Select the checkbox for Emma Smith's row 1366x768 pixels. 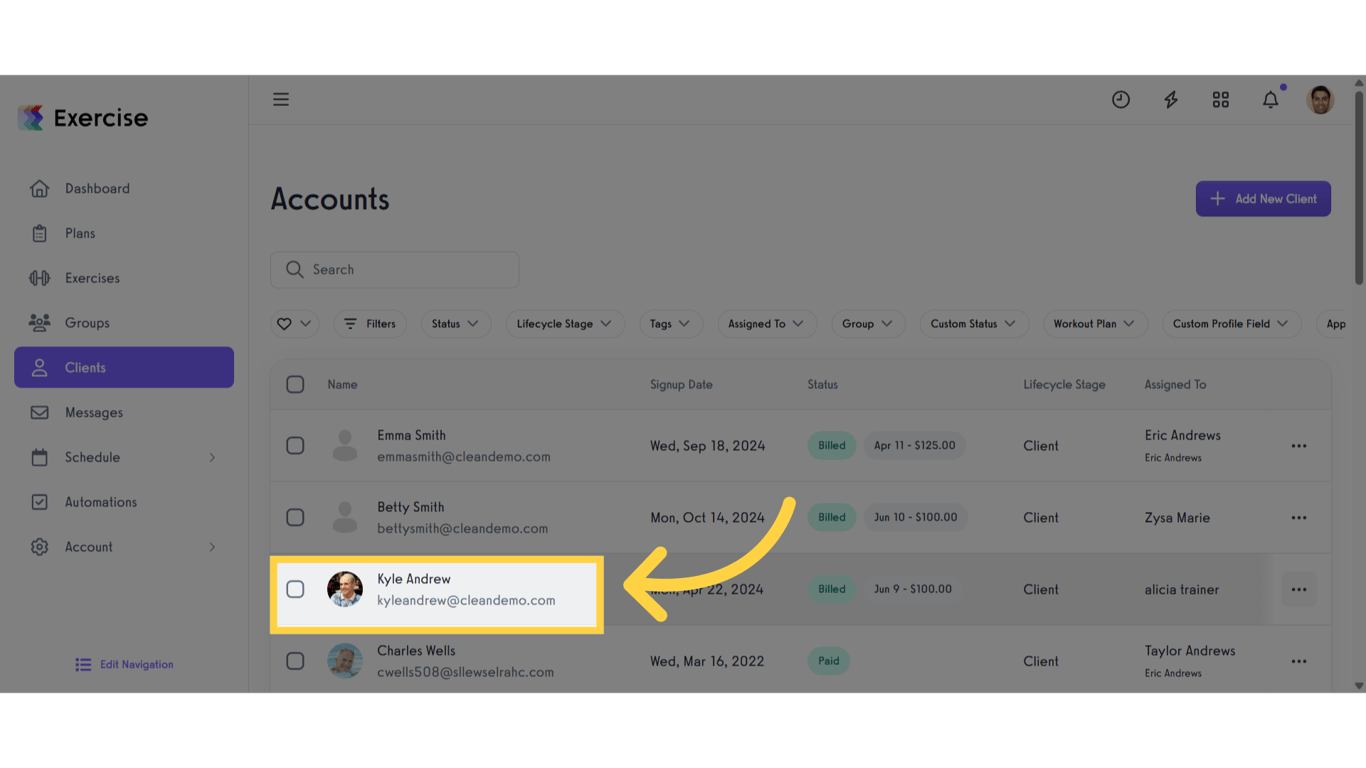(x=295, y=445)
